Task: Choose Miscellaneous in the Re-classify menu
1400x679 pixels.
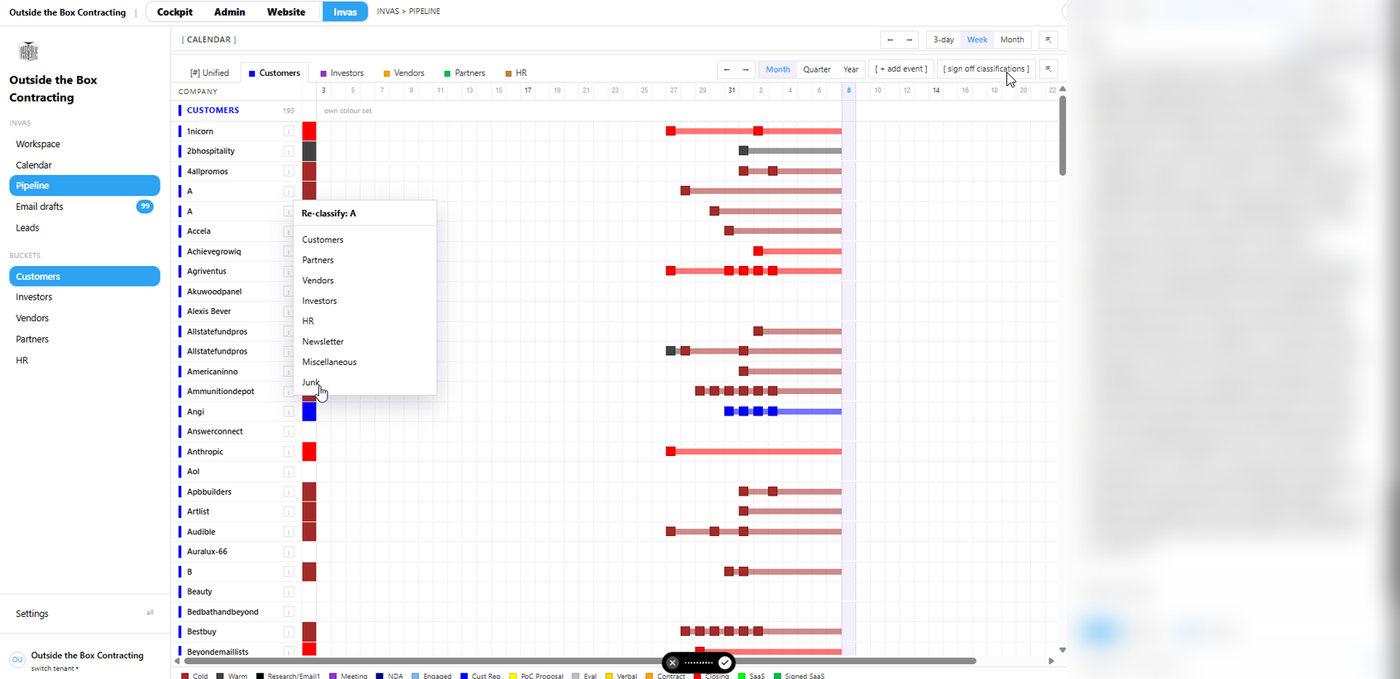Action: tap(365, 362)
